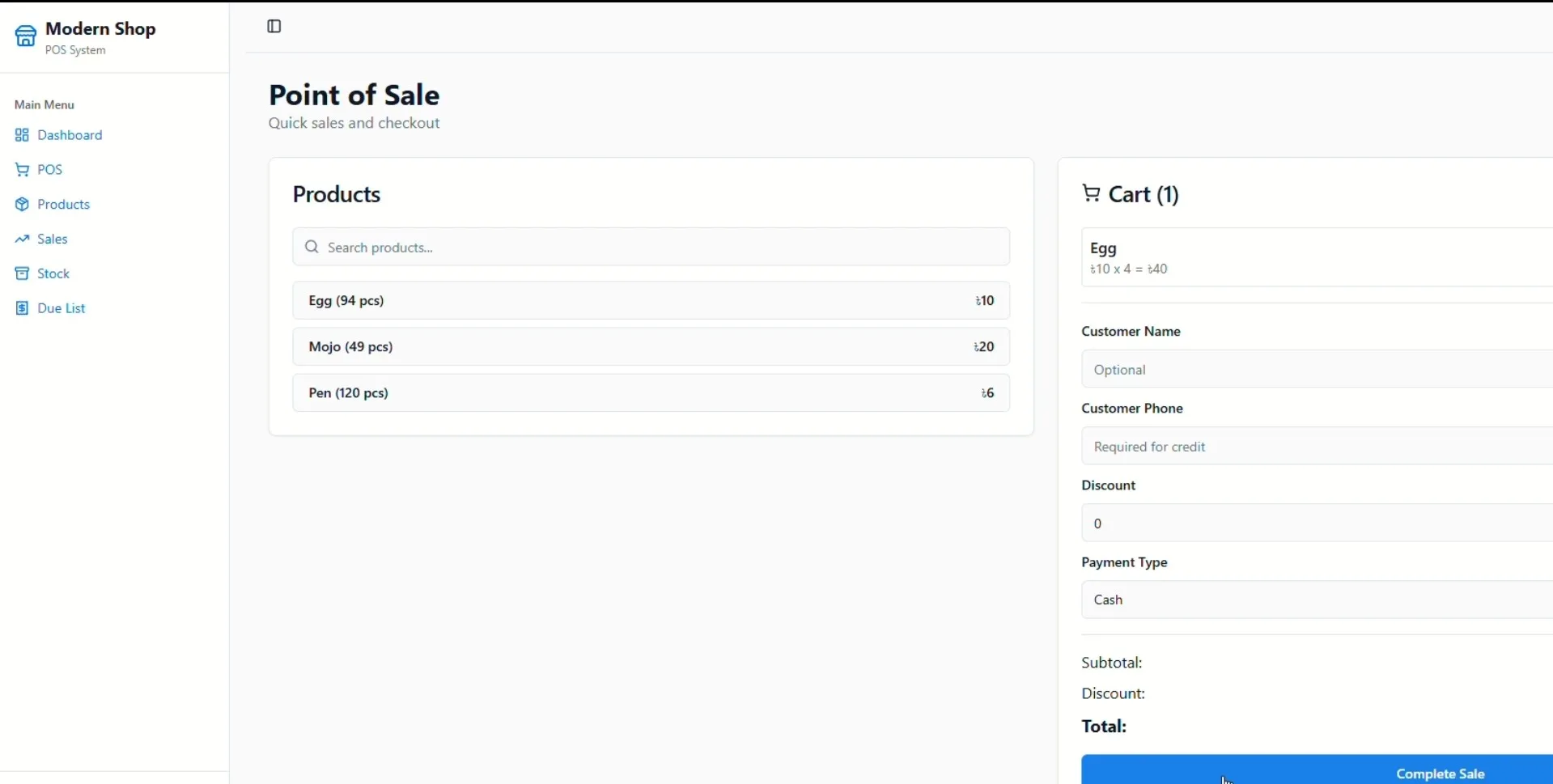The image size is (1553, 784).
Task: Collapse the sidebar with the panel toggle icon
Action: pos(274,26)
